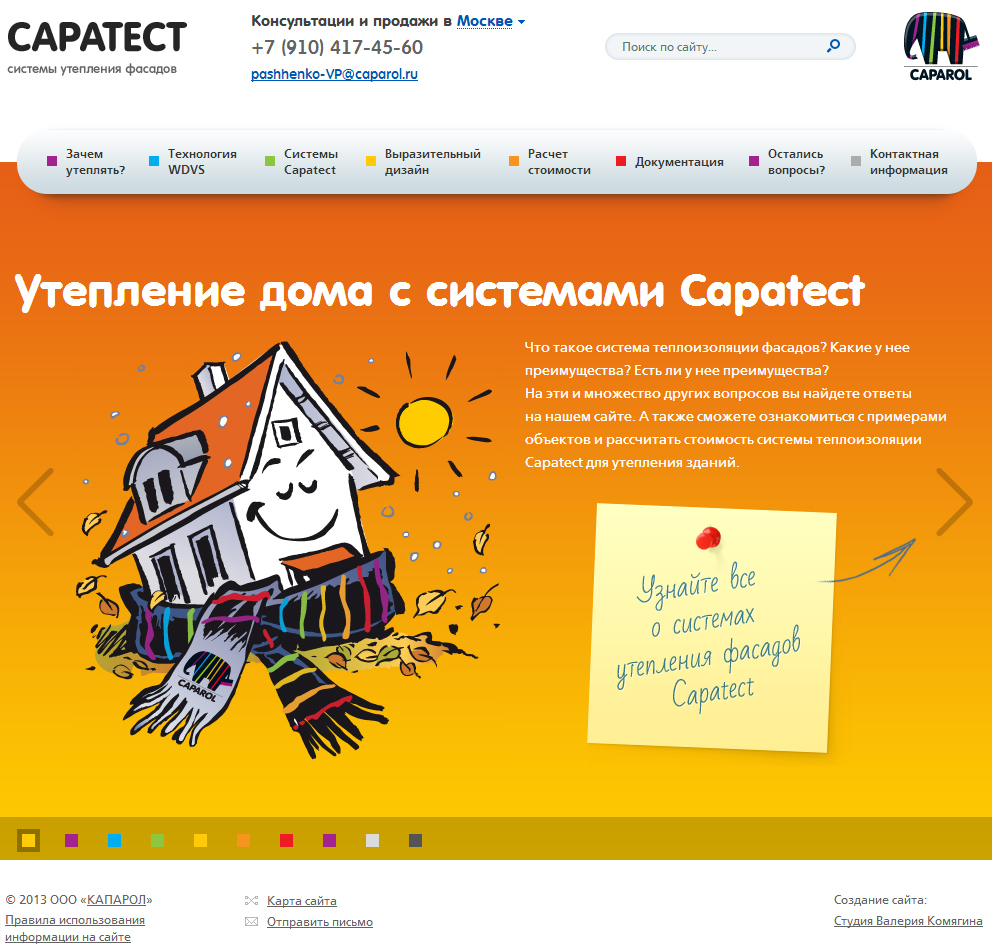
Task: Focus the Поиск по сайту search field
Action: tap(729, 46)
